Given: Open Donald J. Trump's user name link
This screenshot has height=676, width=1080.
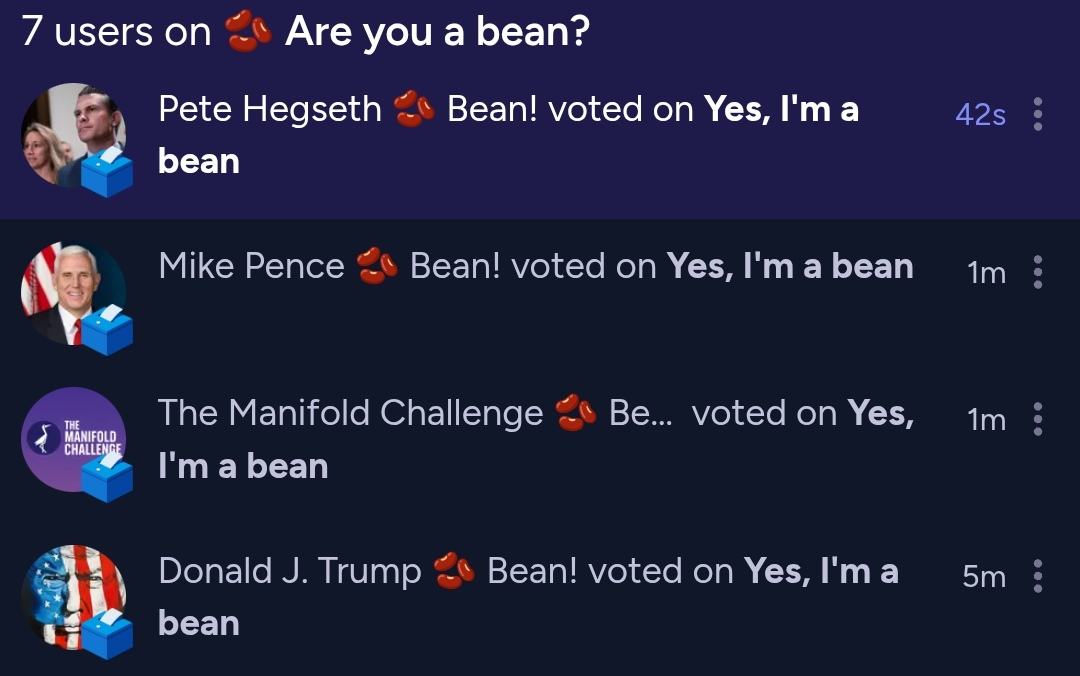Looking at the screenshot, I should pos(290,571).
